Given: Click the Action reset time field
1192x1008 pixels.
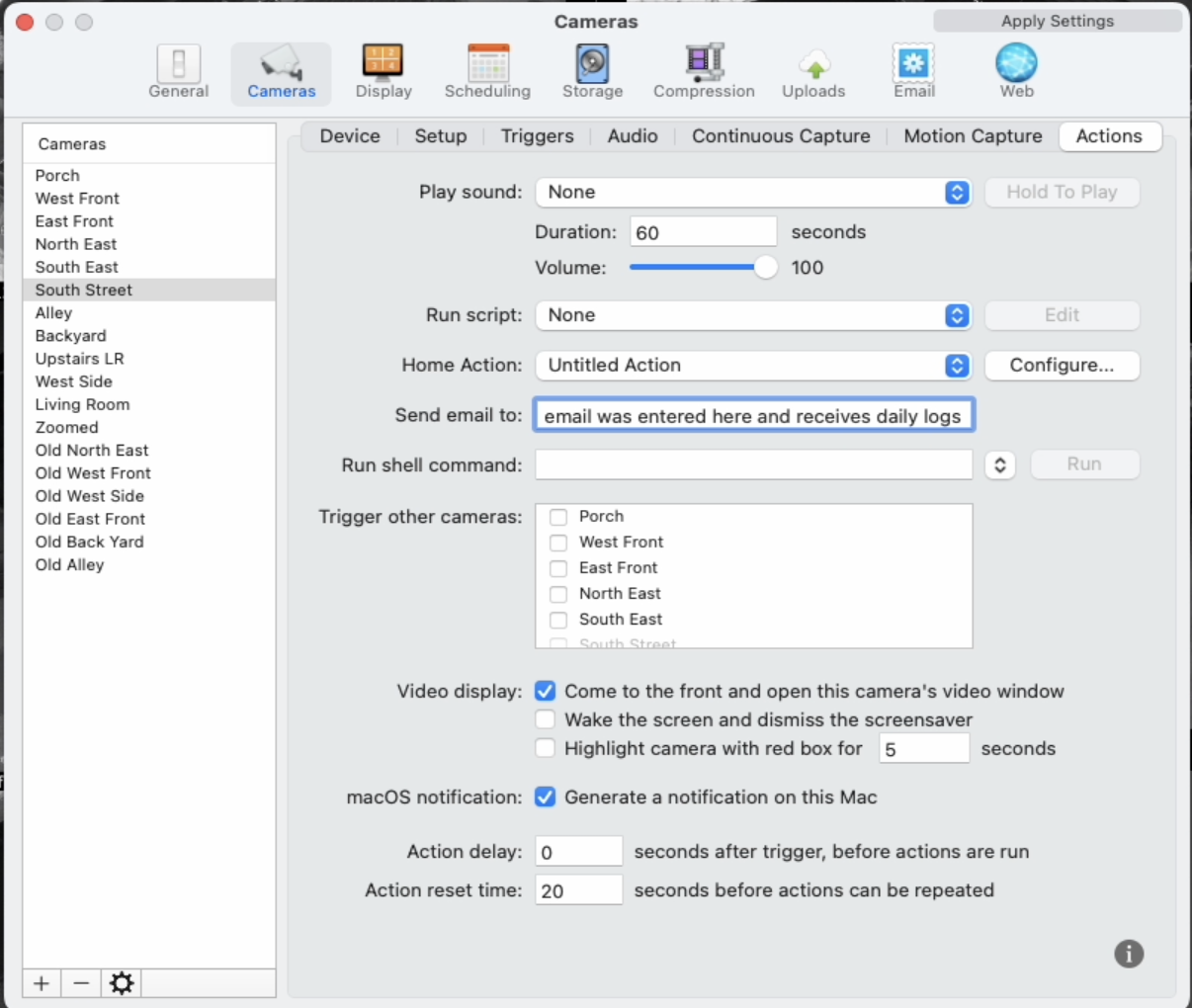Looking at the screenshot, I should click(x=579, y=889).
